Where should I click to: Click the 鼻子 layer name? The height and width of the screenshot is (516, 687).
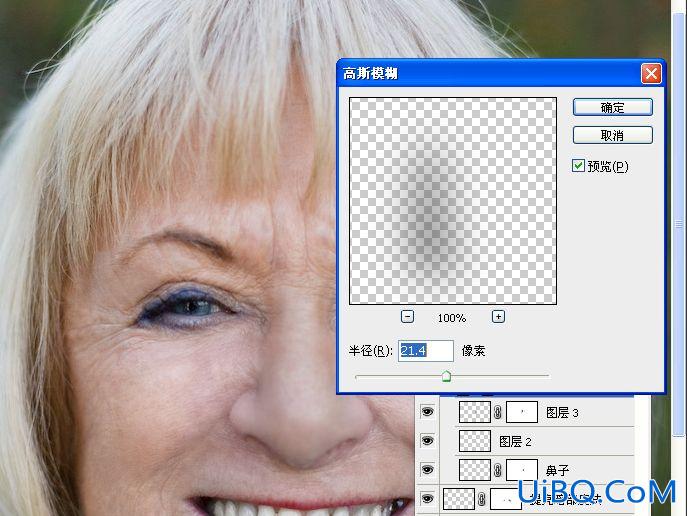click(x=557, y=470)
